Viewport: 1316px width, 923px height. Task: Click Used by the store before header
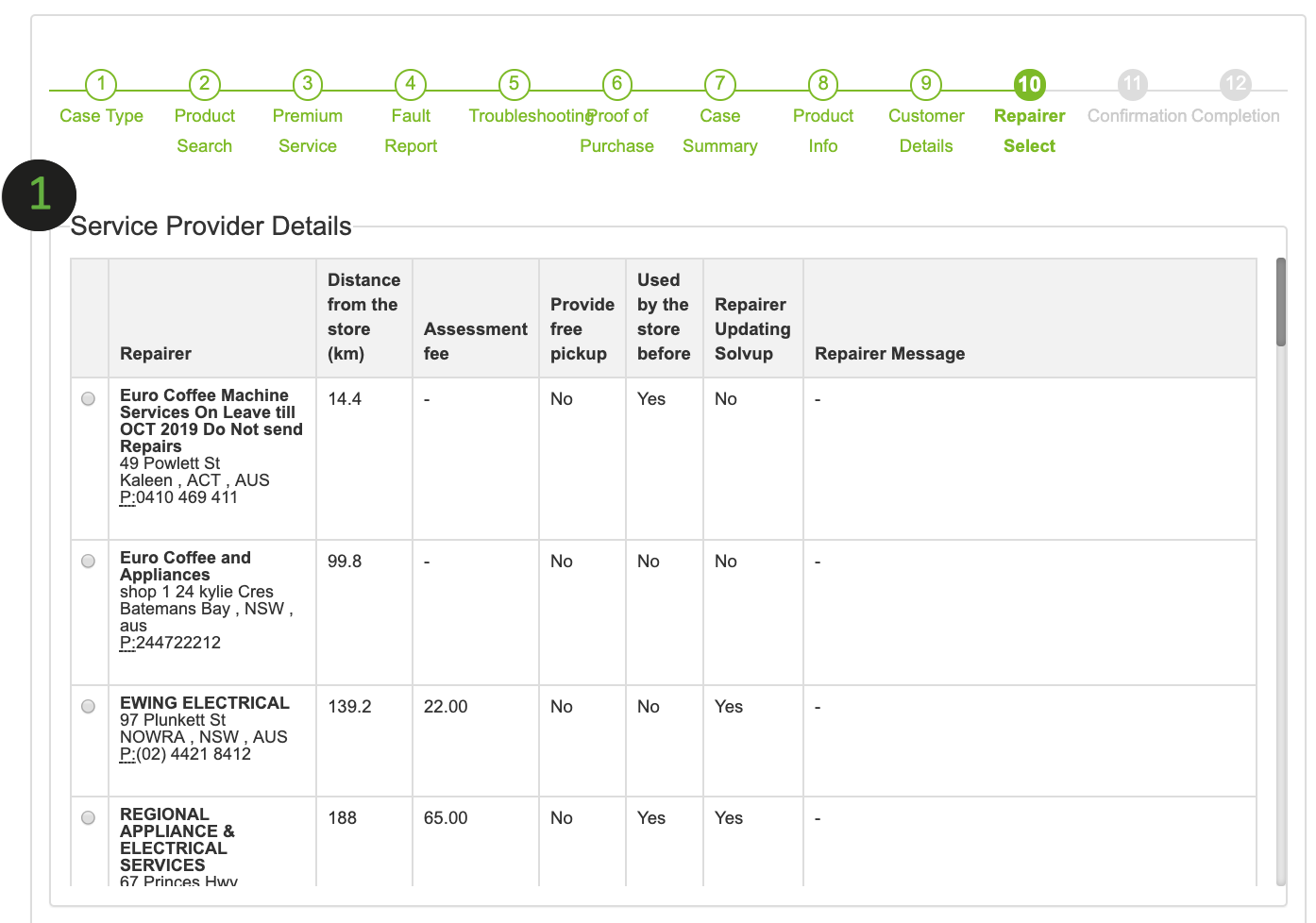664,317
